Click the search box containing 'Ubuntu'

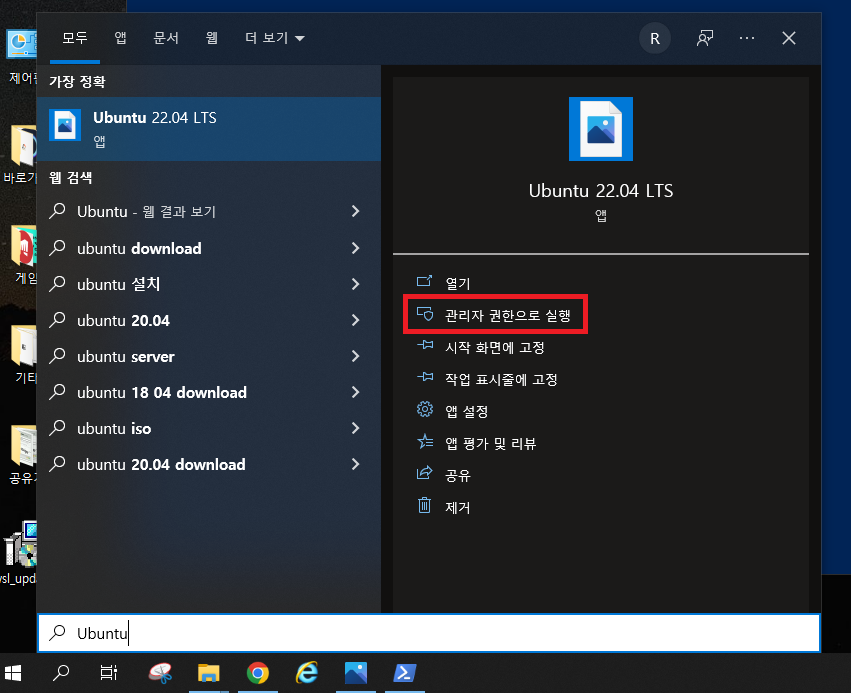429,633
